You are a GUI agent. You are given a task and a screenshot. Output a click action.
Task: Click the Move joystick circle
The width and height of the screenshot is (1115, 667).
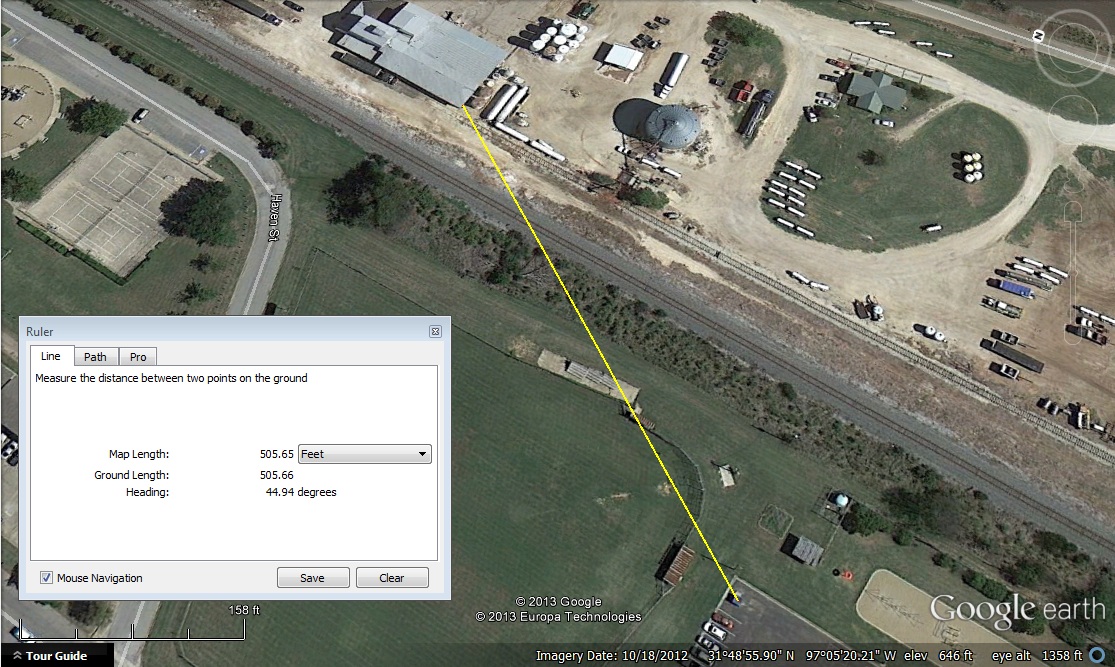[x=1073, y=117]
